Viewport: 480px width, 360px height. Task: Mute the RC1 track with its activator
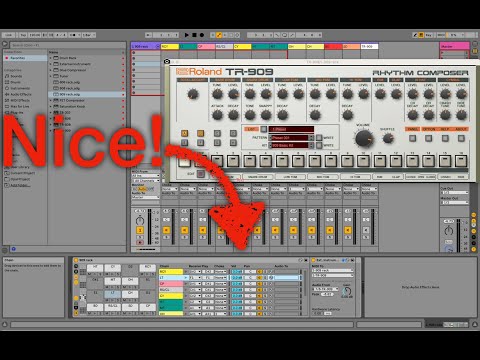(166, 230)
